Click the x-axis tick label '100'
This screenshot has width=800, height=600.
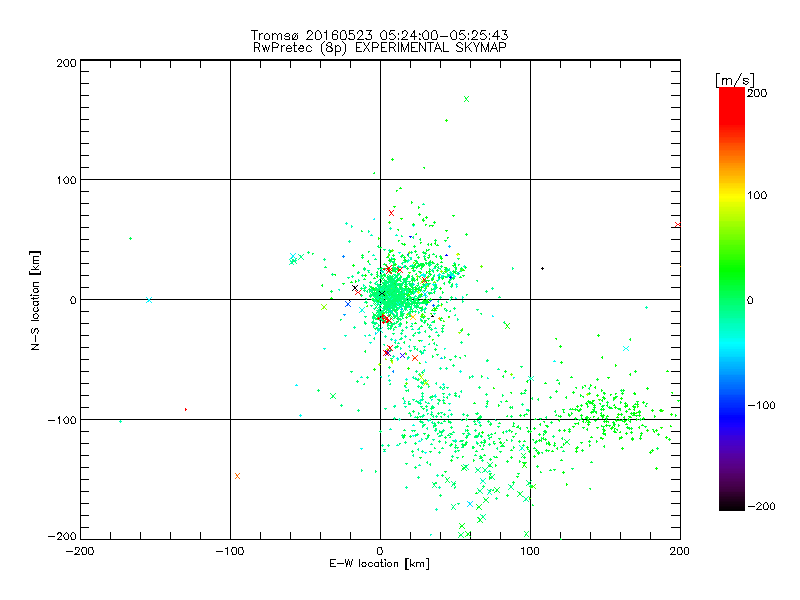tap(530, 551)
